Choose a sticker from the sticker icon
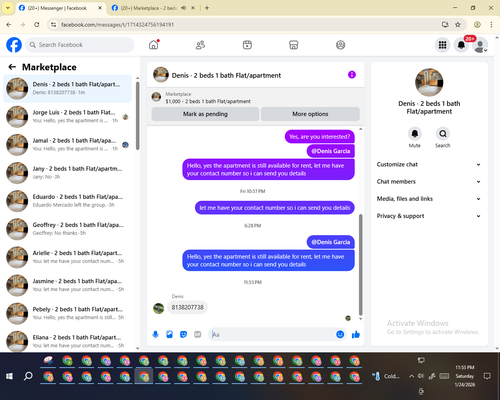 (183, 334)
